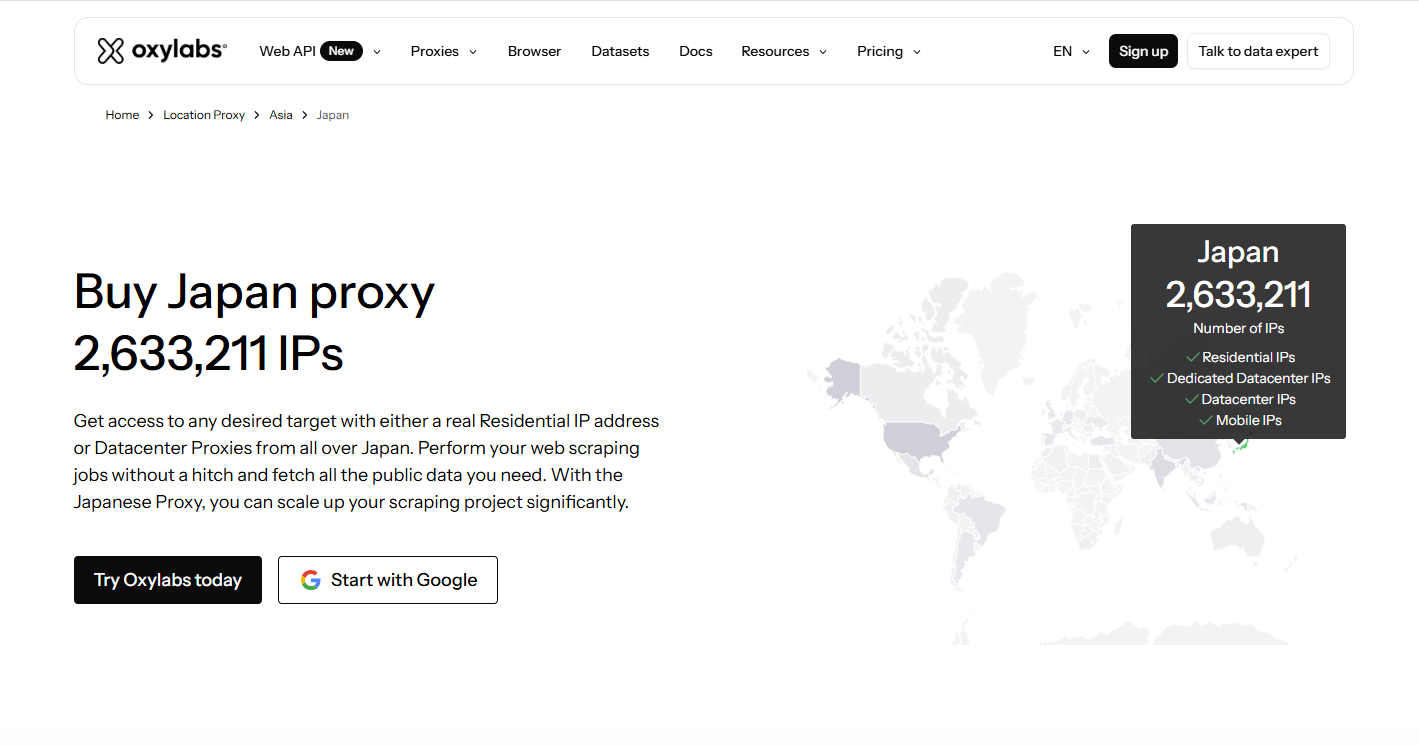Open the Browser menu item
The image size is (1419, 745).
tap(534, 51)
